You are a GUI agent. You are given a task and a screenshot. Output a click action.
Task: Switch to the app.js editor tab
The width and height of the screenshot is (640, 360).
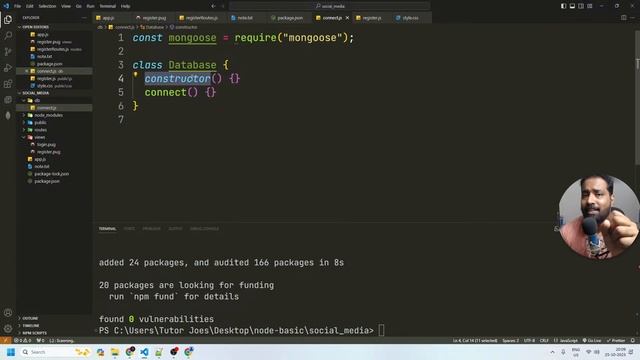coord(108,18)
